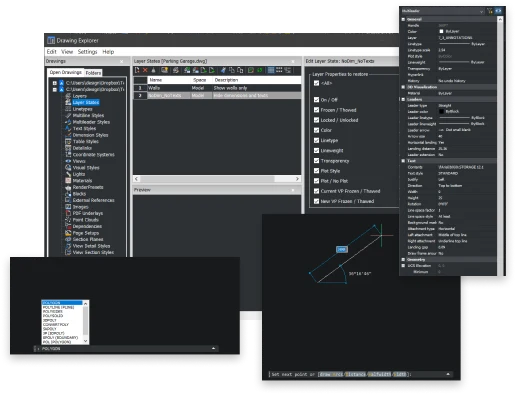Click the white Color ByLayer swatch
Viewport: 516px width, 395px height.
click(x=441, y=31)
